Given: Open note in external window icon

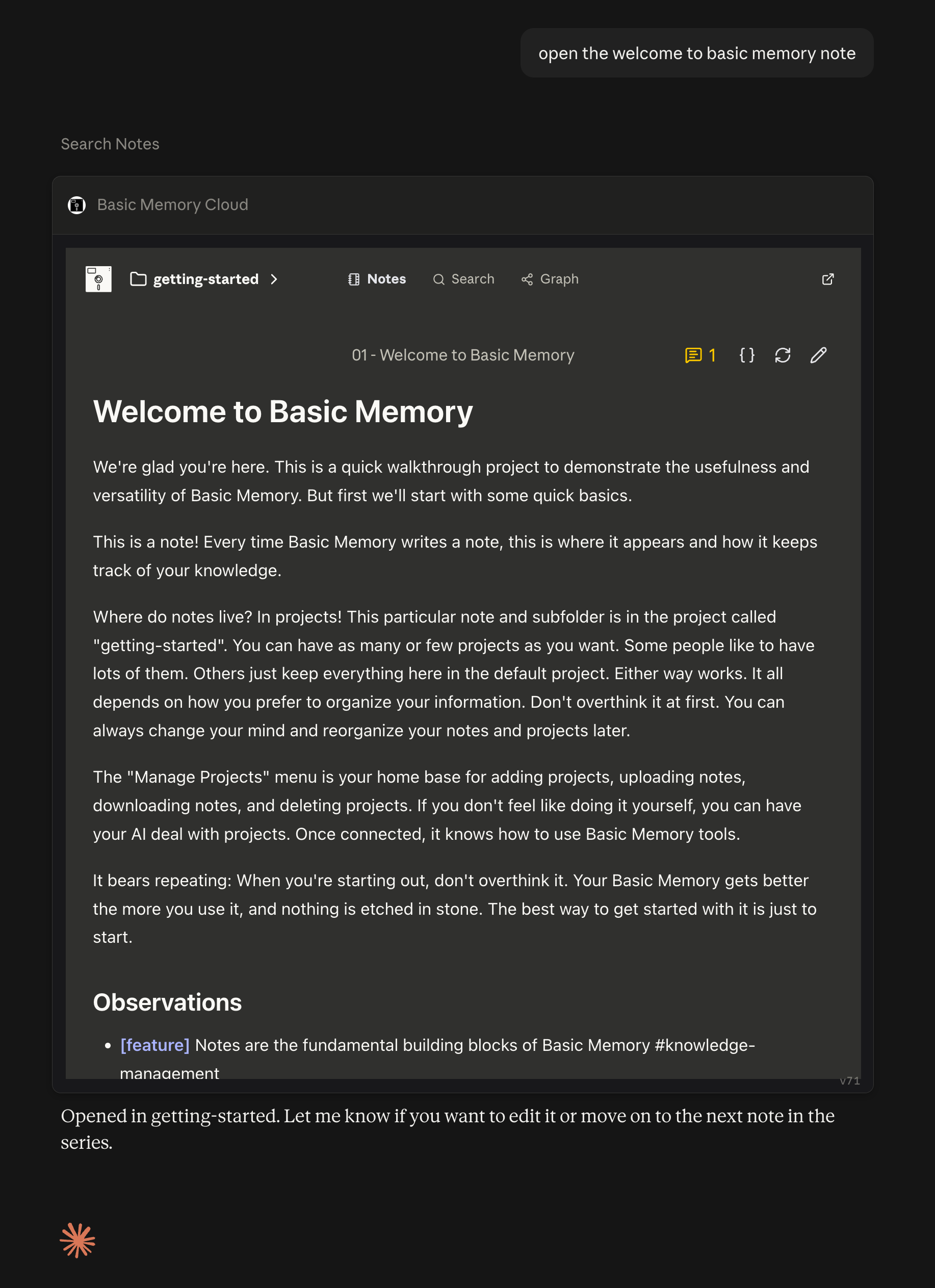Looking at the screenshot, I should pos(828,279).
